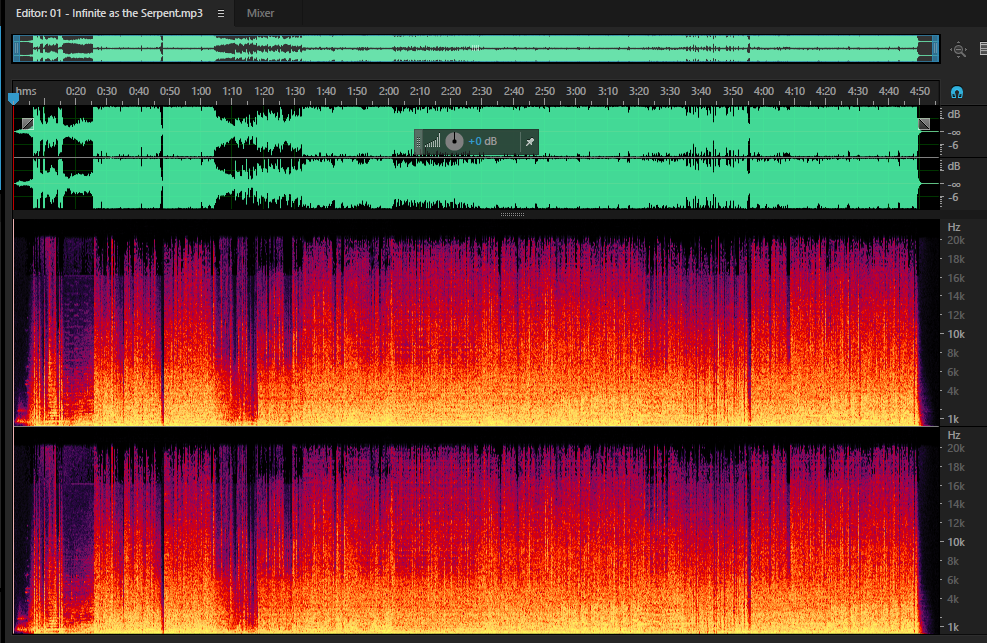The width and height of the screenshot is (987, 643).
Task: Click the 4:10 mark on the time ruler
Action: 794,91
